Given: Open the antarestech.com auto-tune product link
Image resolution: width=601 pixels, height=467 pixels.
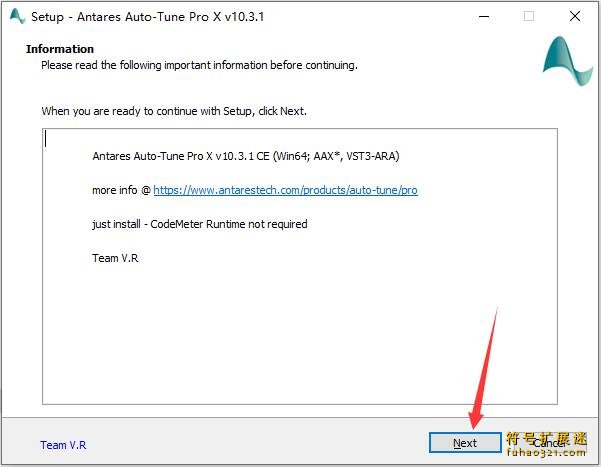Looking at the screenshot, I should pos(285,190).
